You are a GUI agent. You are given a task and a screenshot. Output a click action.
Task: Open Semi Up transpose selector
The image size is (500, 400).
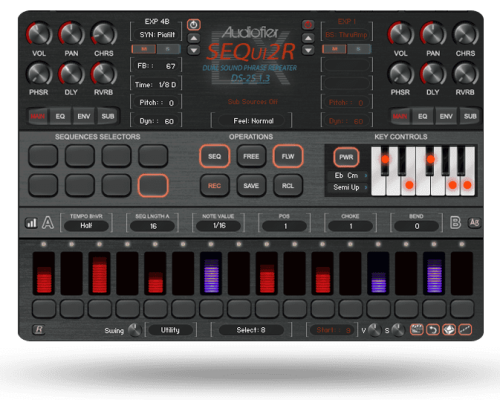tap(348, 187)
